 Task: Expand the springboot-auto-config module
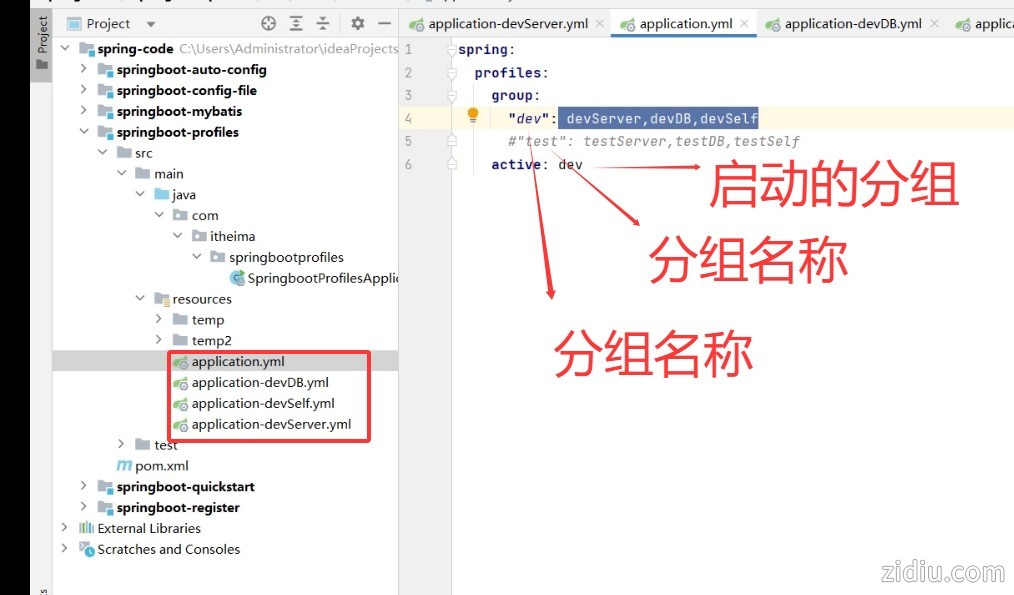click(84, 70)
